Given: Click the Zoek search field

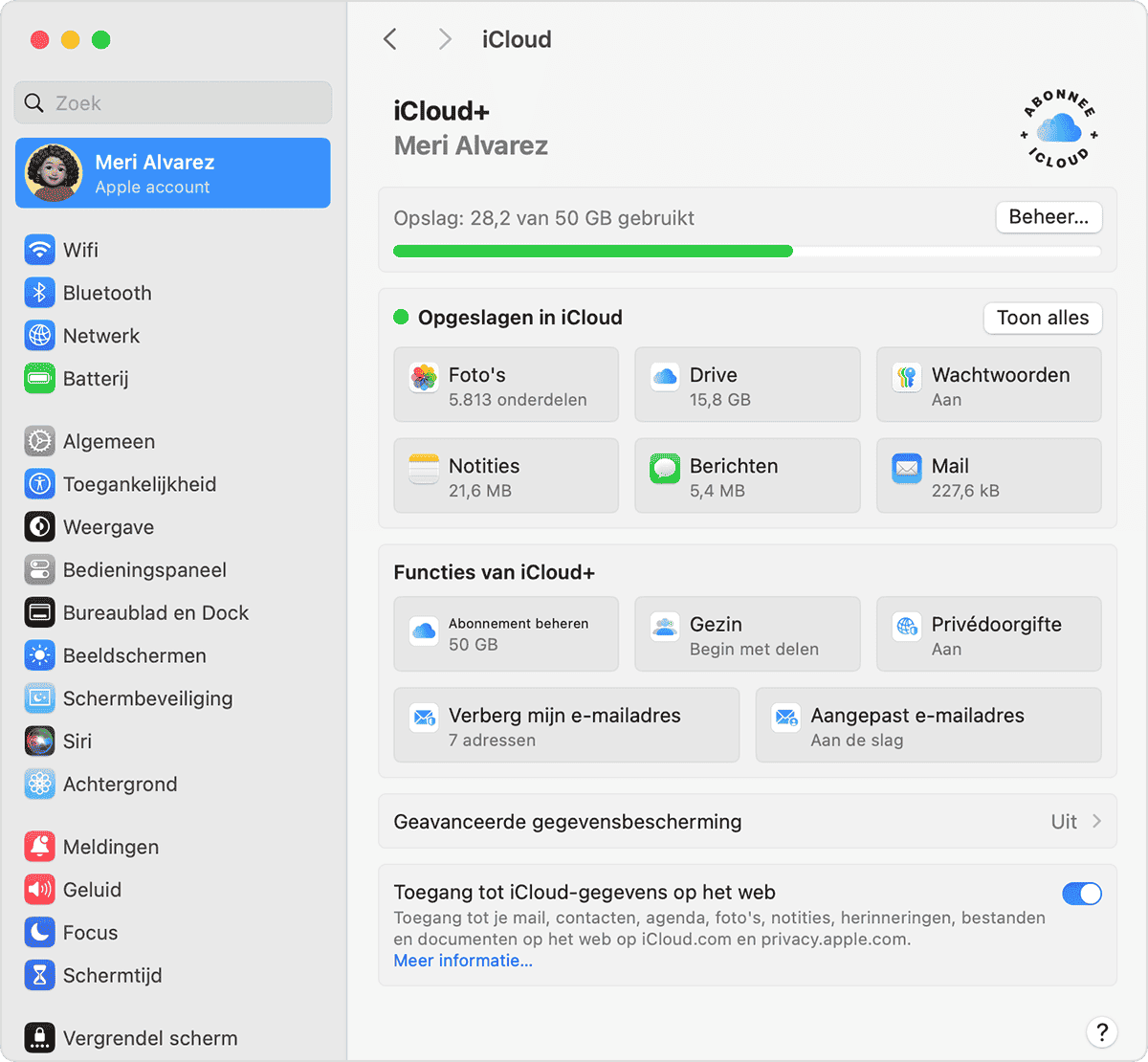Looking at the screenshot, I should coord(173,102).
